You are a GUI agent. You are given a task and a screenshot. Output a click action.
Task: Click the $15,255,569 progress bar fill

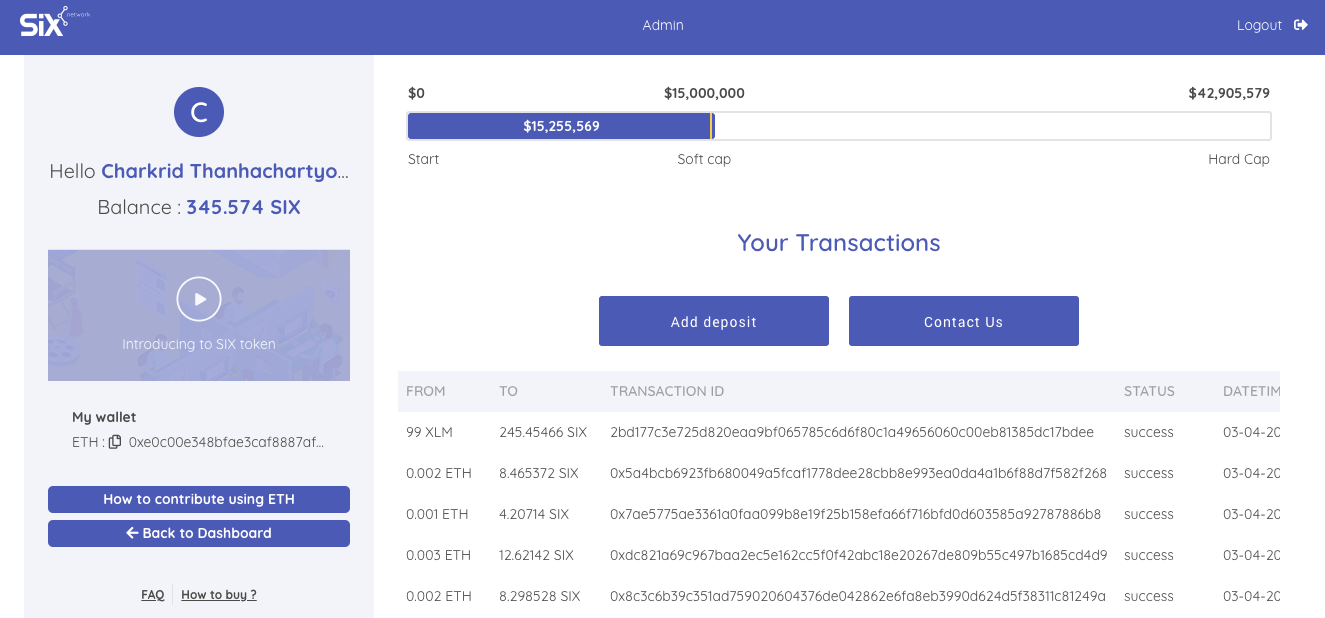tap(561, 126)
